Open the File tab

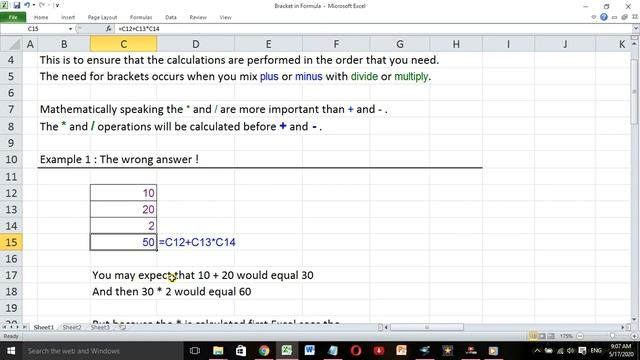click(13, 17)
